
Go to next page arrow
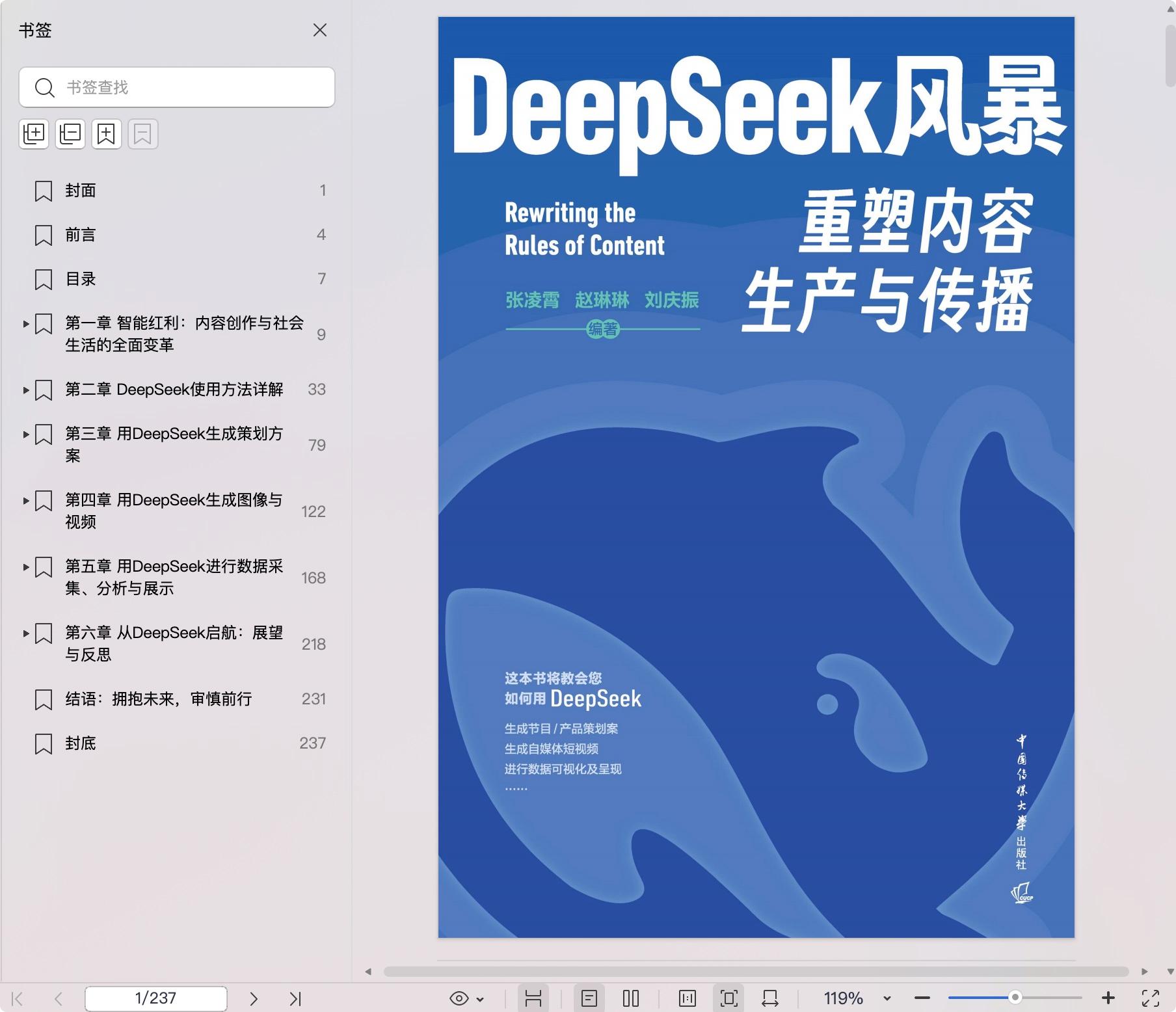[x=254, y=998]
